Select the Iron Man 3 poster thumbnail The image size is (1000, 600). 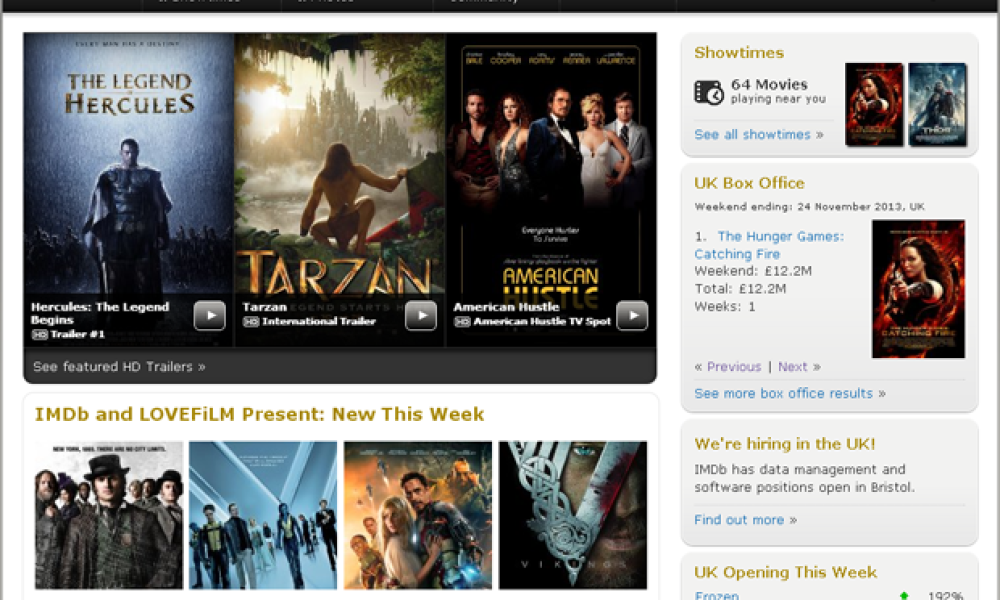(x=418, y=515)
